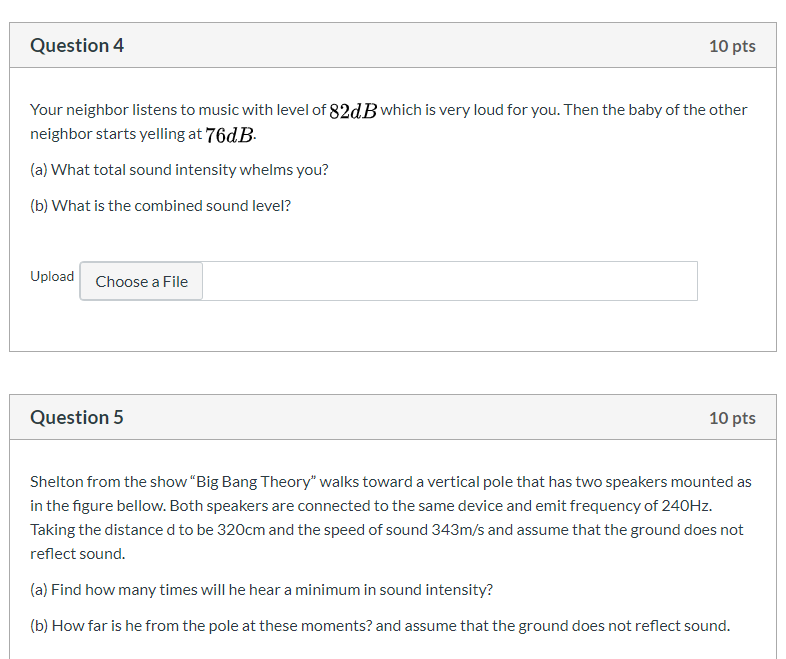The height and width of the screenshot is (659, 786).
Task: Select the Question 5 heading
Action: (77, 417)
